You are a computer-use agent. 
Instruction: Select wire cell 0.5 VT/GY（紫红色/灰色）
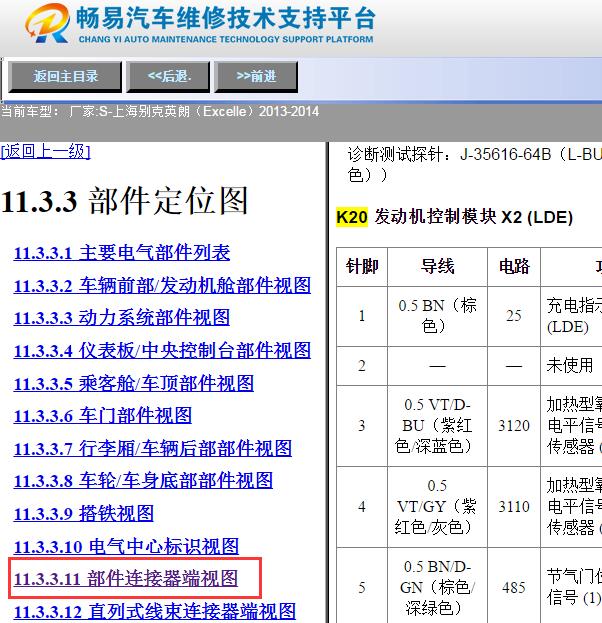[437, 507]
